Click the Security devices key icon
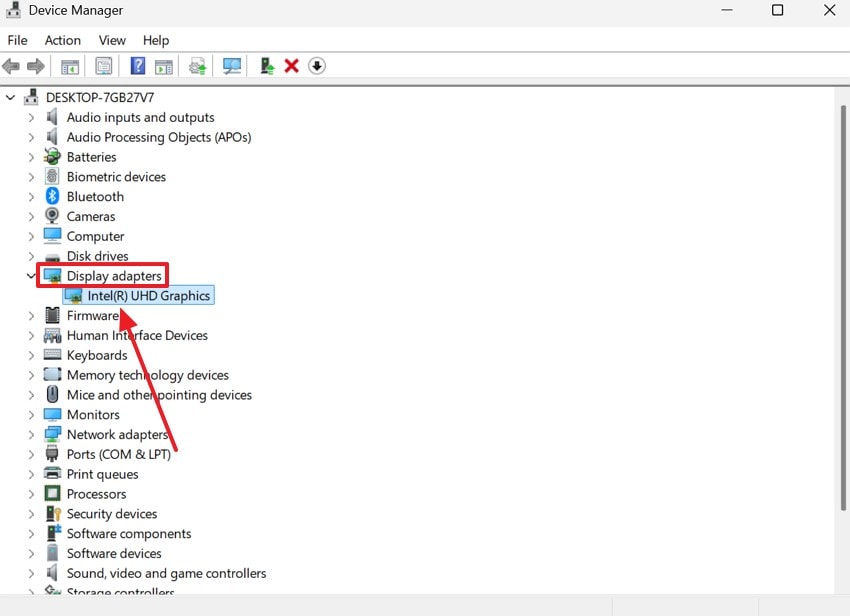The width and height of the screenshot is (850, 616). [x=53, y=514]
